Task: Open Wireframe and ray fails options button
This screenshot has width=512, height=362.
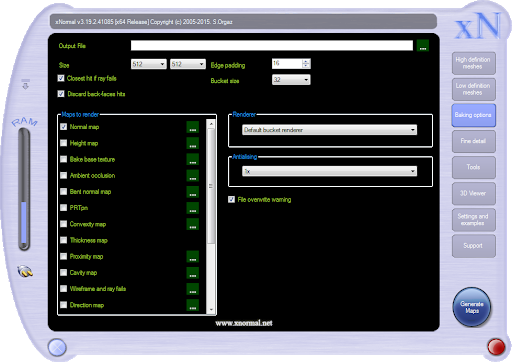Action: click(193, 289)
